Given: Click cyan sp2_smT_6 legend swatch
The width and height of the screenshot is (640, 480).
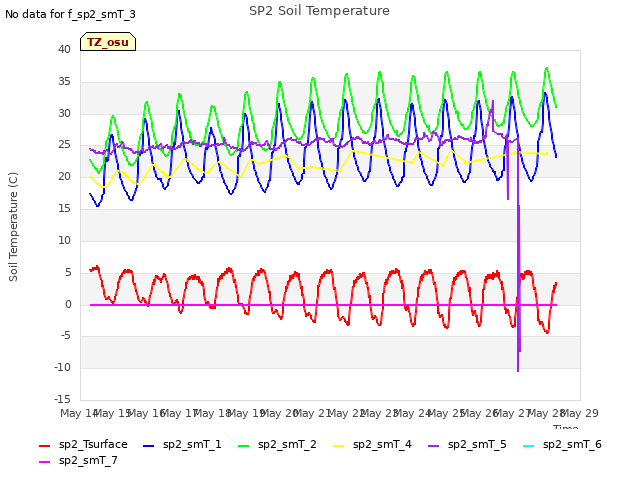Looking at the screenshot, I should pyautogui.click(x=529, y=446).
